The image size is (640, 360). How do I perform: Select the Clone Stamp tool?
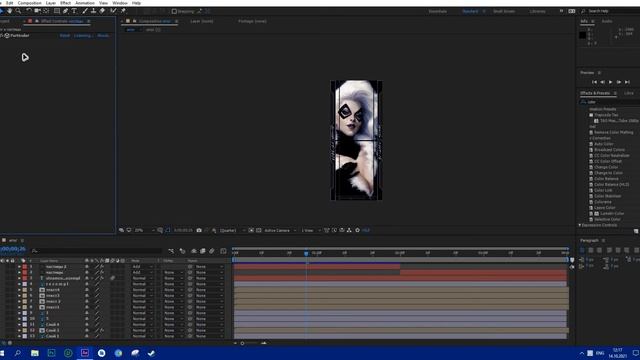point(93,11)
